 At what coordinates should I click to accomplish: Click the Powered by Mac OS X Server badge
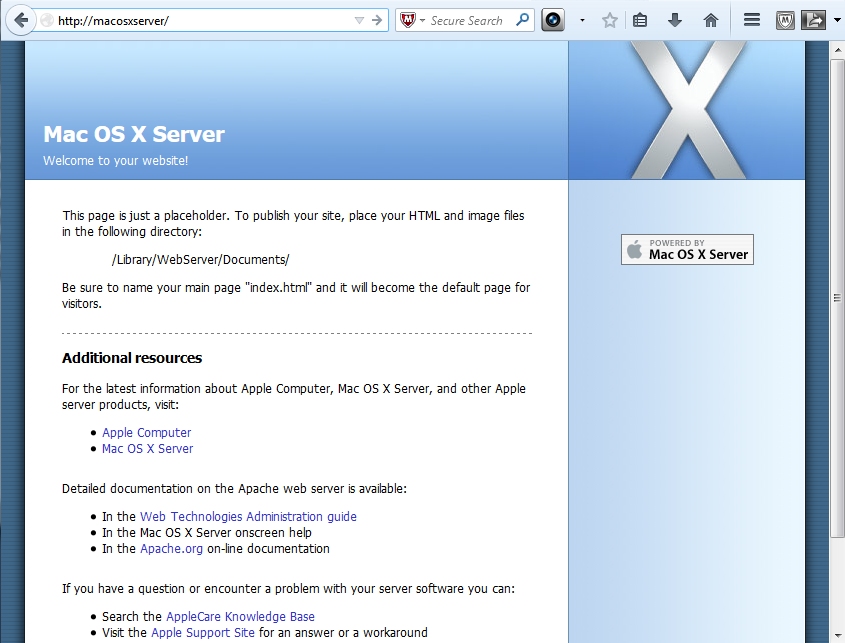pos(687,249)
